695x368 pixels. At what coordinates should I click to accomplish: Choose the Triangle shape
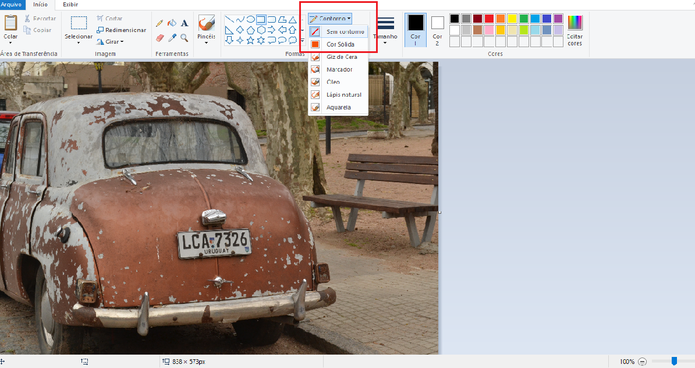pos(293,20)
